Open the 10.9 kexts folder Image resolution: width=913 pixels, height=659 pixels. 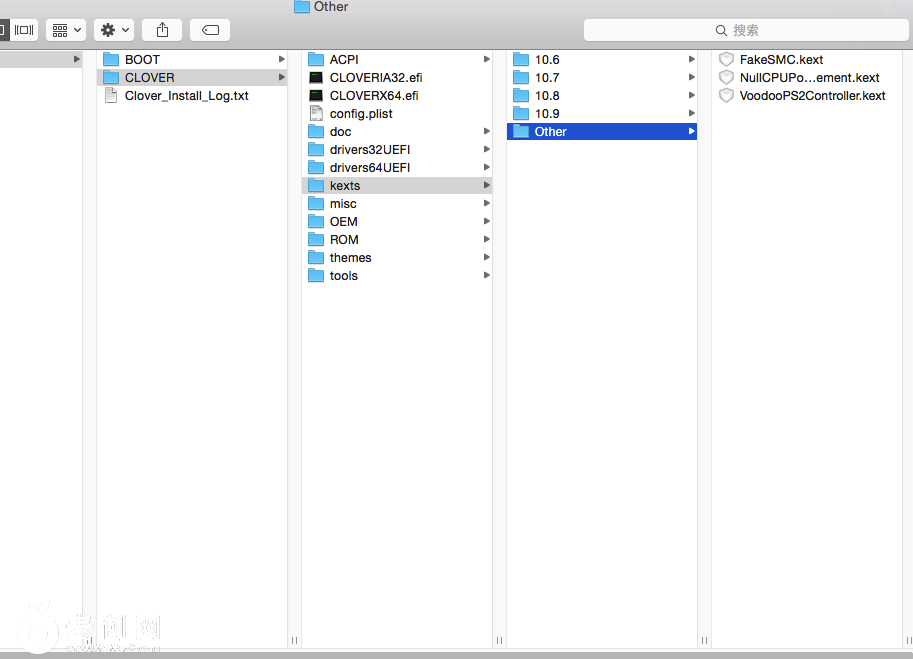point(547,114)
